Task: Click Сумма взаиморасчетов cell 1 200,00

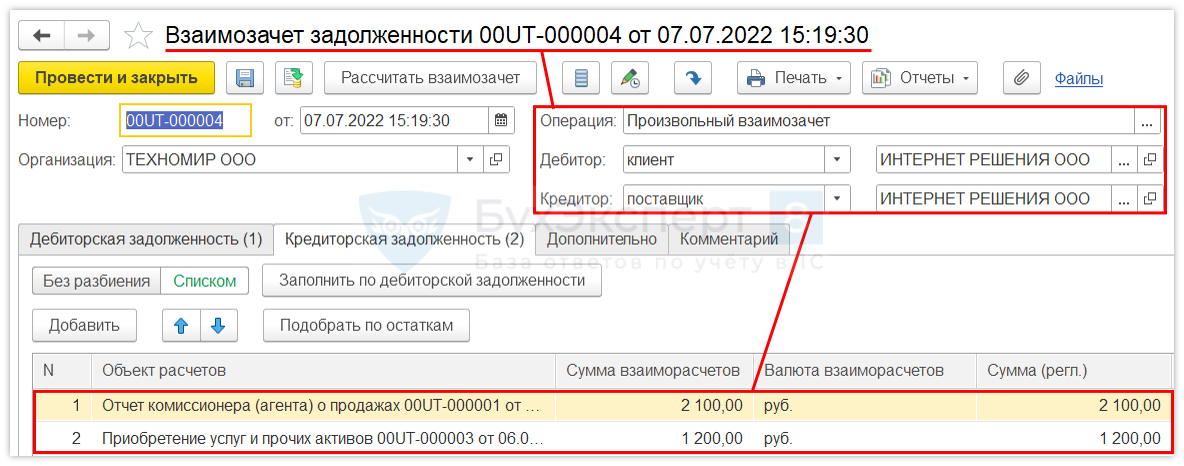Action: tap(654, 437)
